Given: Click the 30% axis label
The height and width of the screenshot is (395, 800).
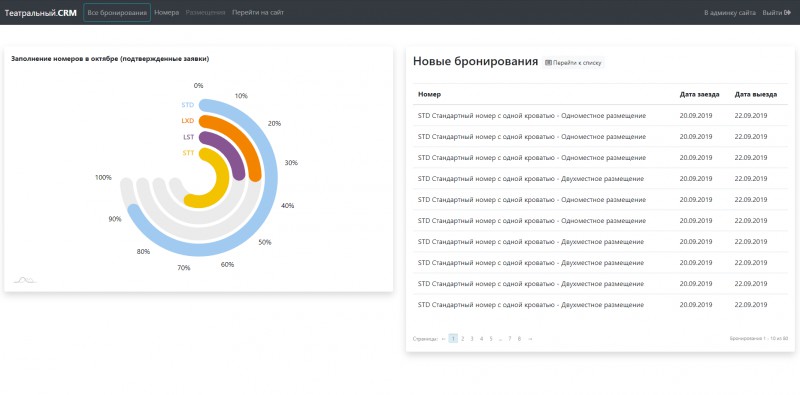Looking at the screenshot, I should tap(291, 163).
